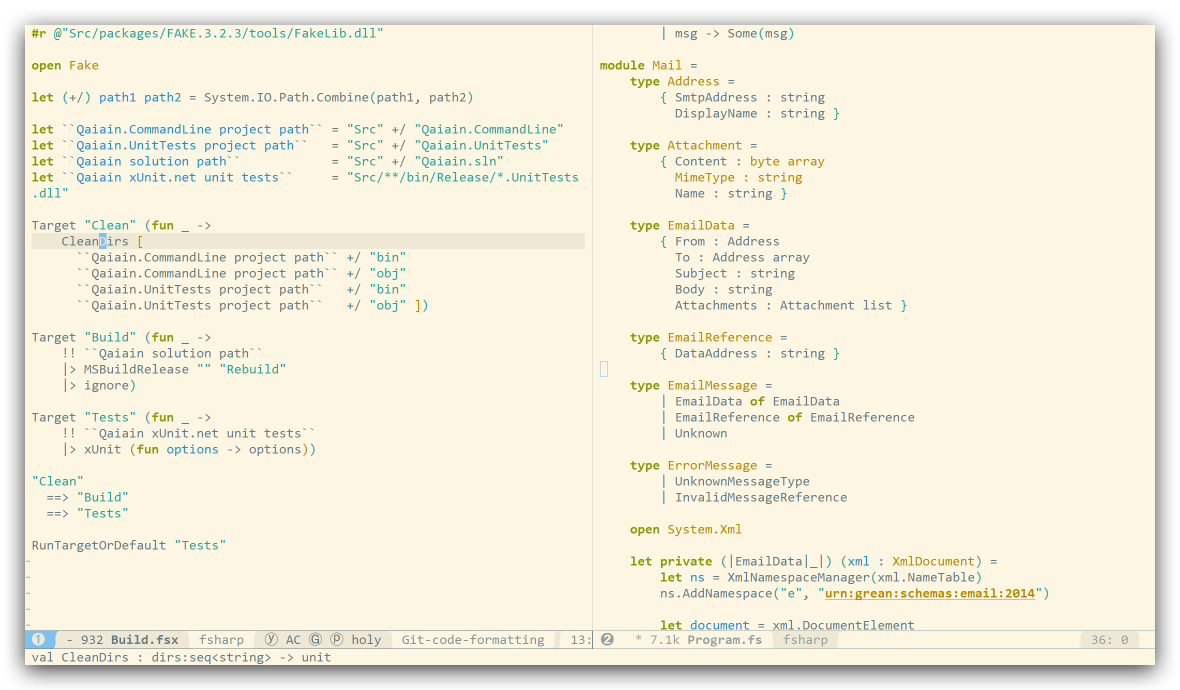Click 'module Mail =' in right pane

649,65
